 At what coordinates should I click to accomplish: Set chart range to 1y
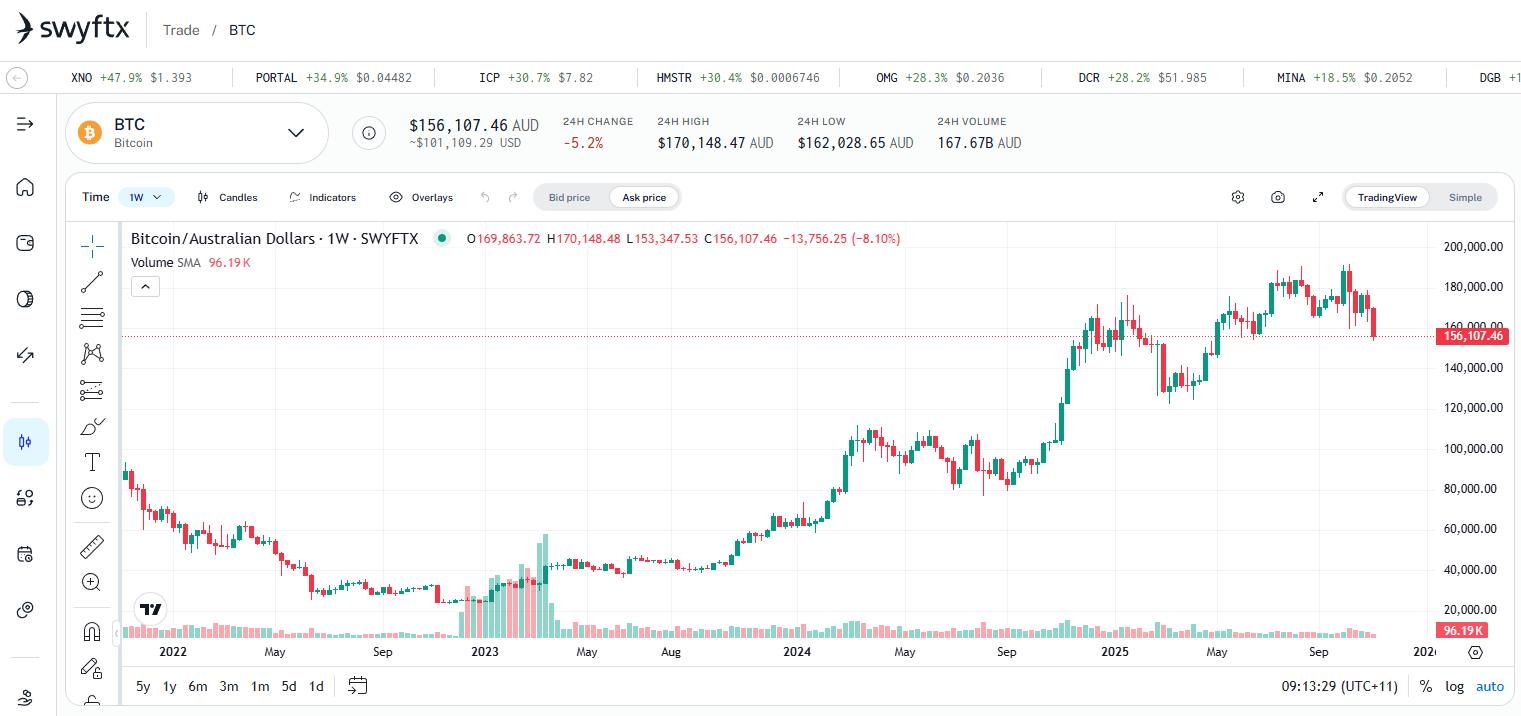click(x=168, y=686)
